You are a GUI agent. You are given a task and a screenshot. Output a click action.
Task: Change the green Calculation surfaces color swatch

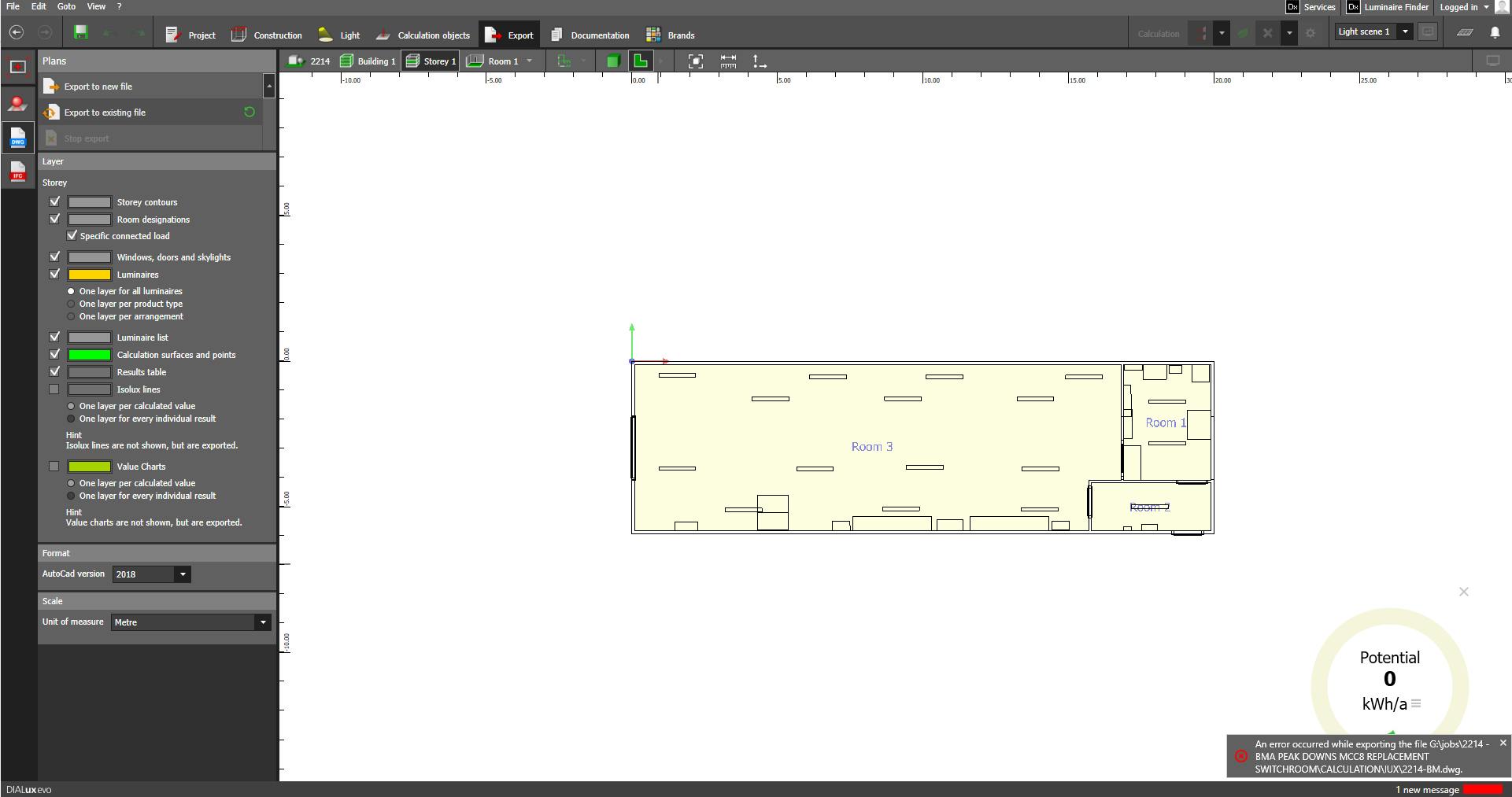[89, 355]
